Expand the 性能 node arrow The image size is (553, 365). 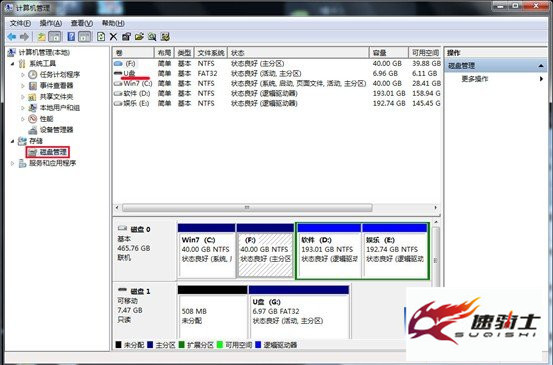pyautogui.click(x=23, y=119)
